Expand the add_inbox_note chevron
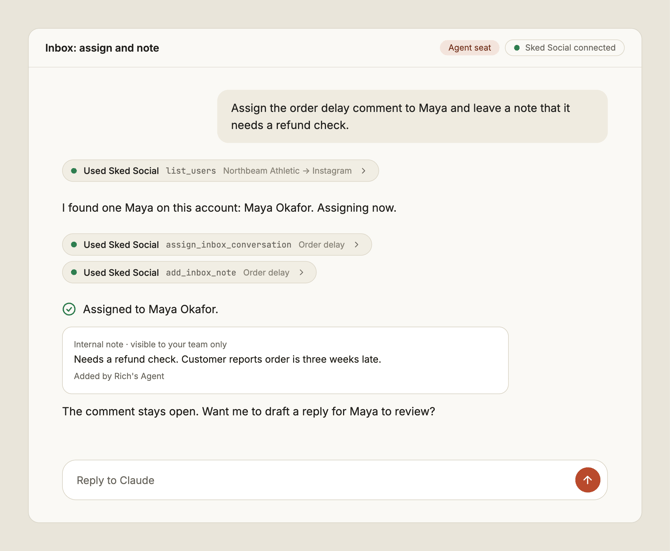 [x=301, y=273]
